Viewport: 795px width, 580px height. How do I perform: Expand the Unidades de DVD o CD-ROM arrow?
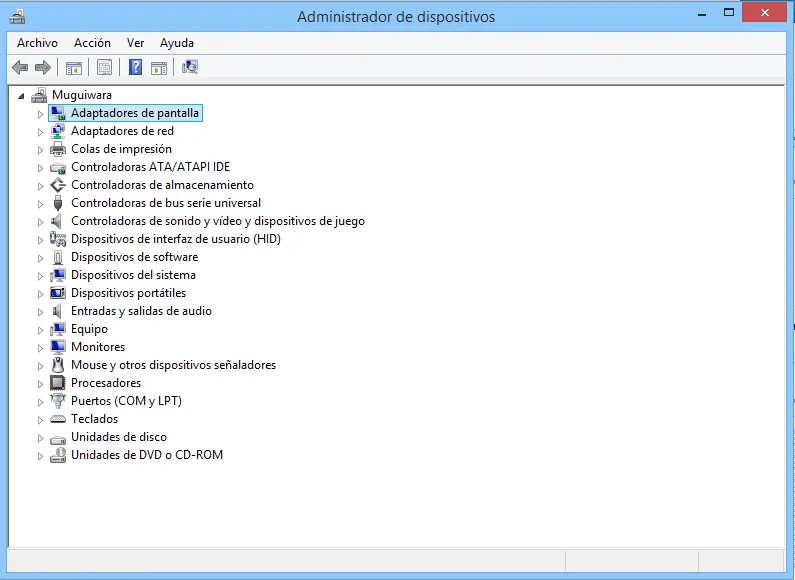(x=40, y=456)
